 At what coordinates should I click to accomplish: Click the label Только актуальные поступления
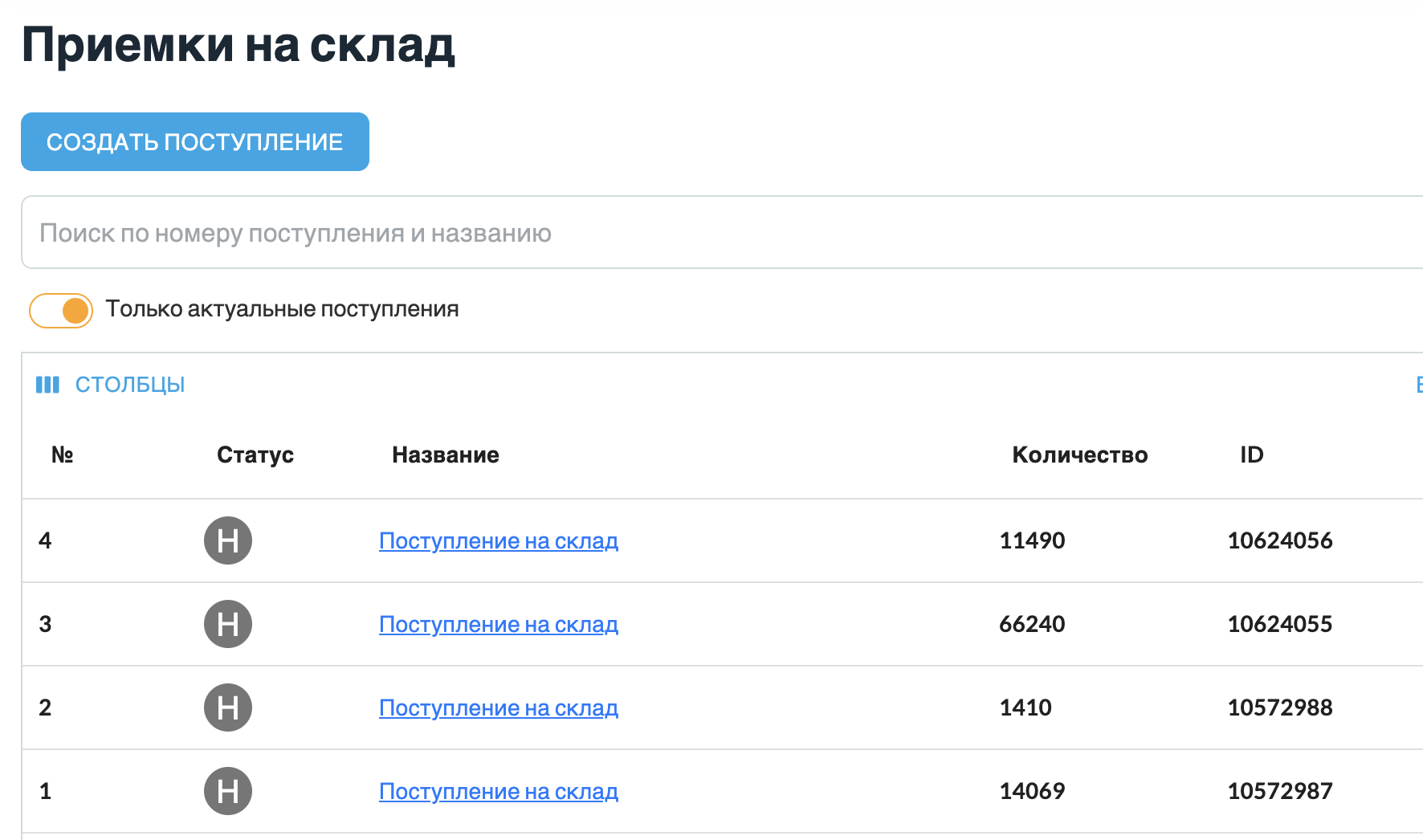point(282,309)
